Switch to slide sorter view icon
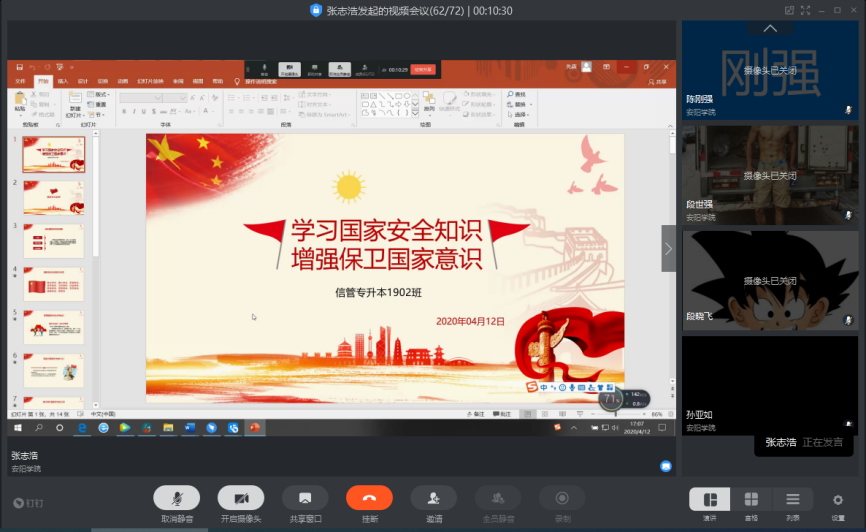 coord(545,414)
